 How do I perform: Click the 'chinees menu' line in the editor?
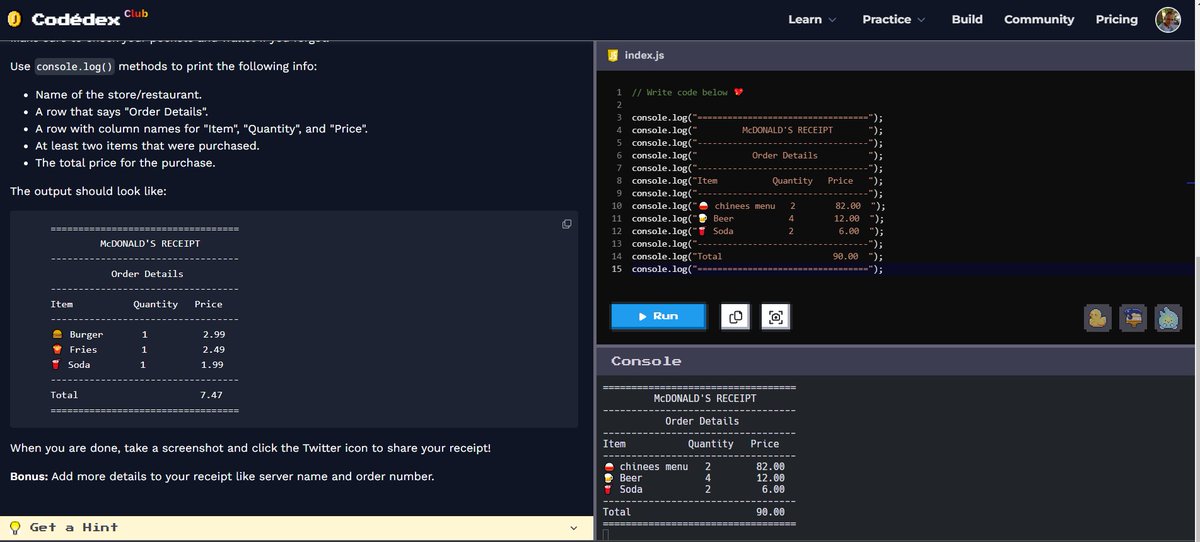pos(759,206)
